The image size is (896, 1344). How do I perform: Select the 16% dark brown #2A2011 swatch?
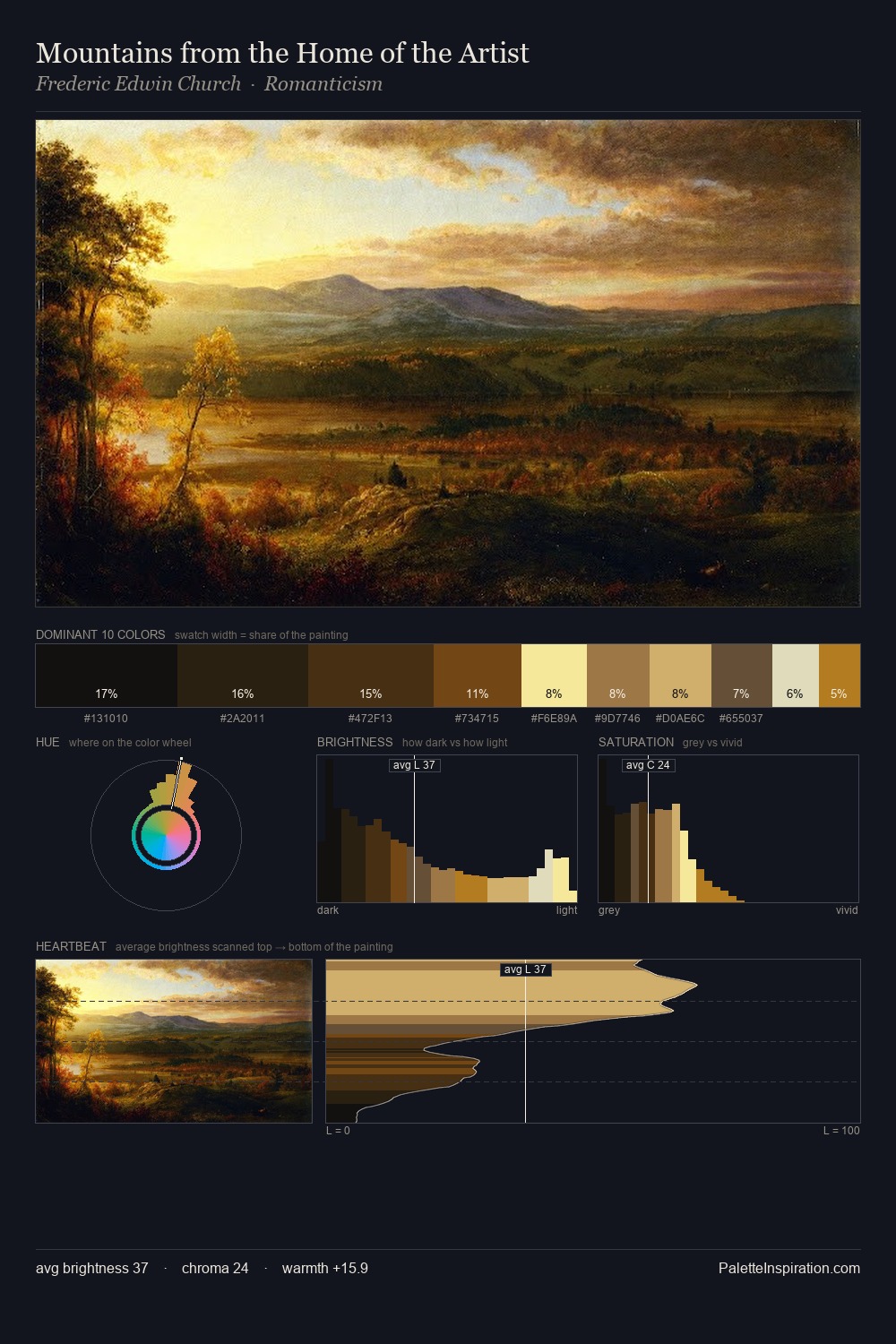243,676
